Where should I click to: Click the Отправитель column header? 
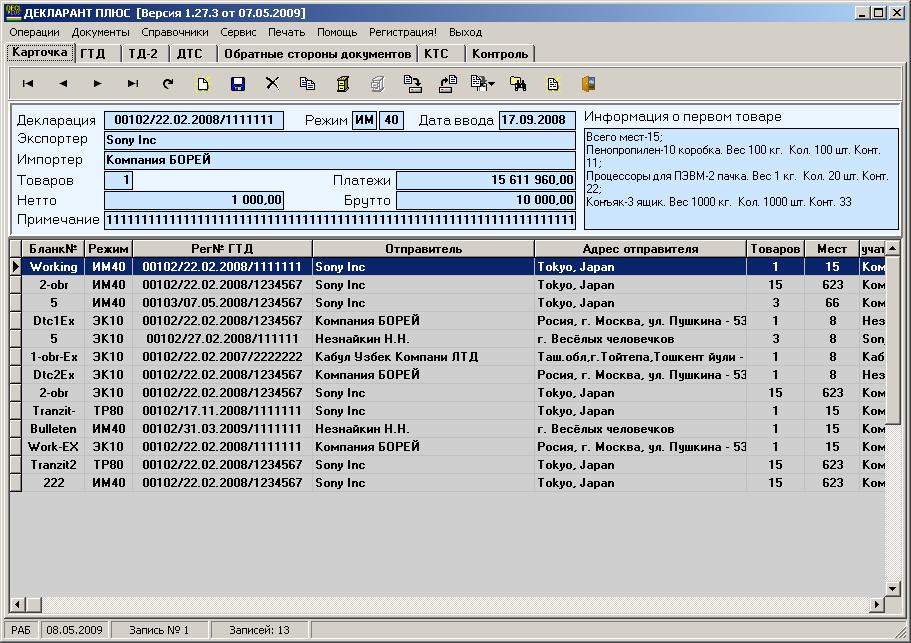tap(423, 249)
